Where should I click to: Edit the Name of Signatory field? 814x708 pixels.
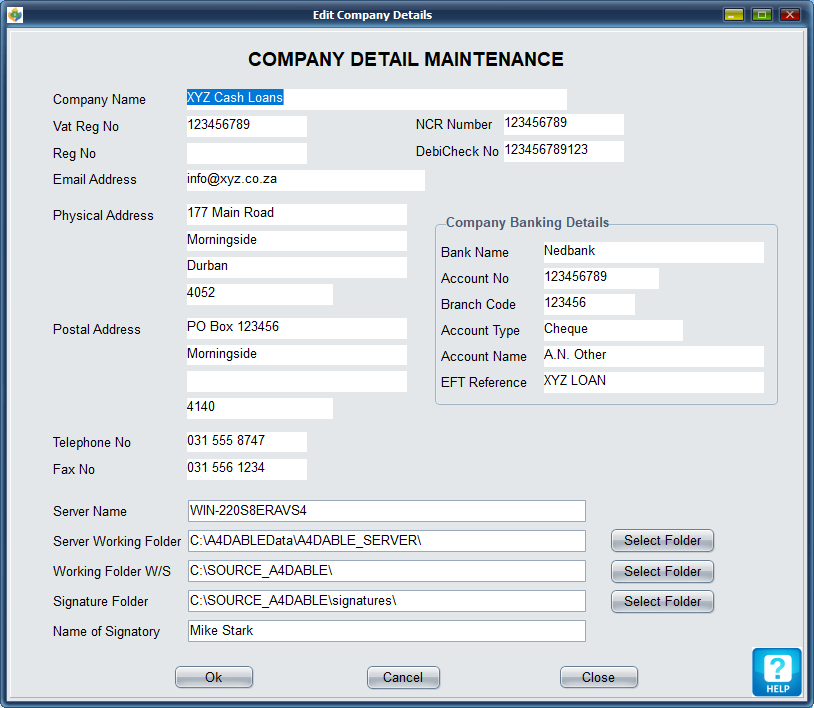[x=386, y=631]
